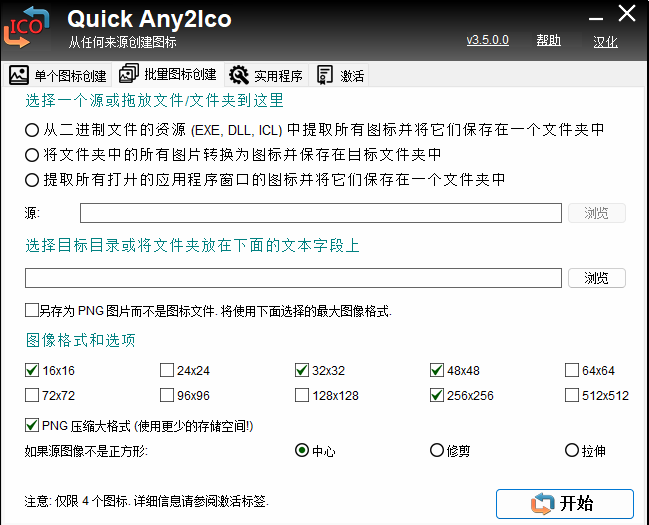The width and height of the screenshot is (649, 525).
Task: Switch to the 批量图标创建 tab
Action: 168,75
